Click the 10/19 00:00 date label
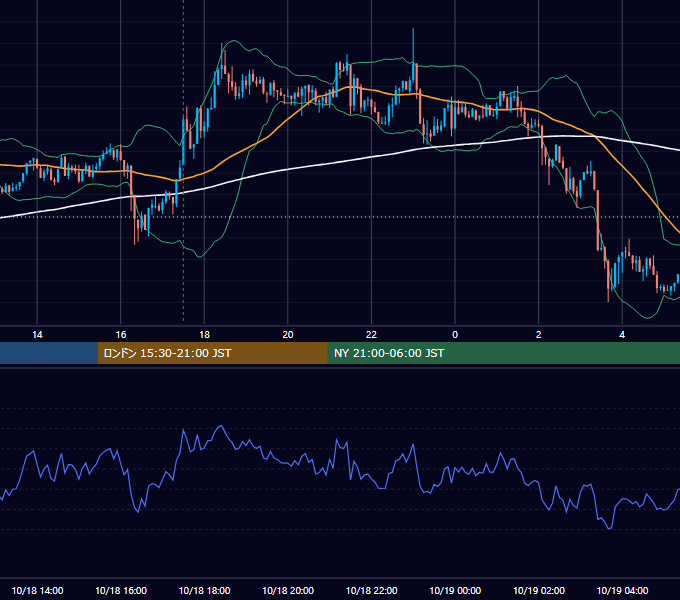This screenshot has height=600, width=680. pos(455,590)
